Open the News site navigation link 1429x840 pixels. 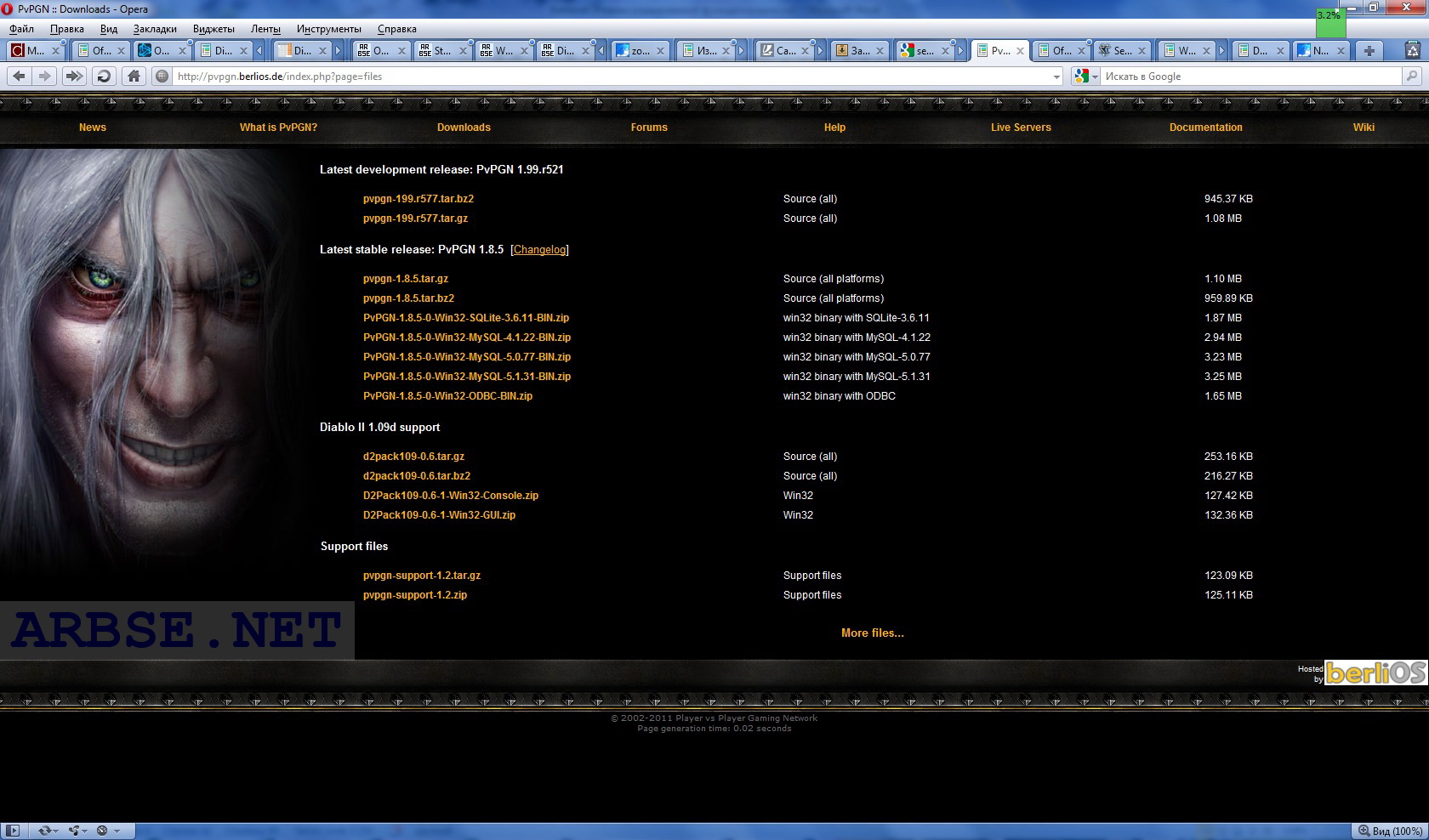[93, 128]
